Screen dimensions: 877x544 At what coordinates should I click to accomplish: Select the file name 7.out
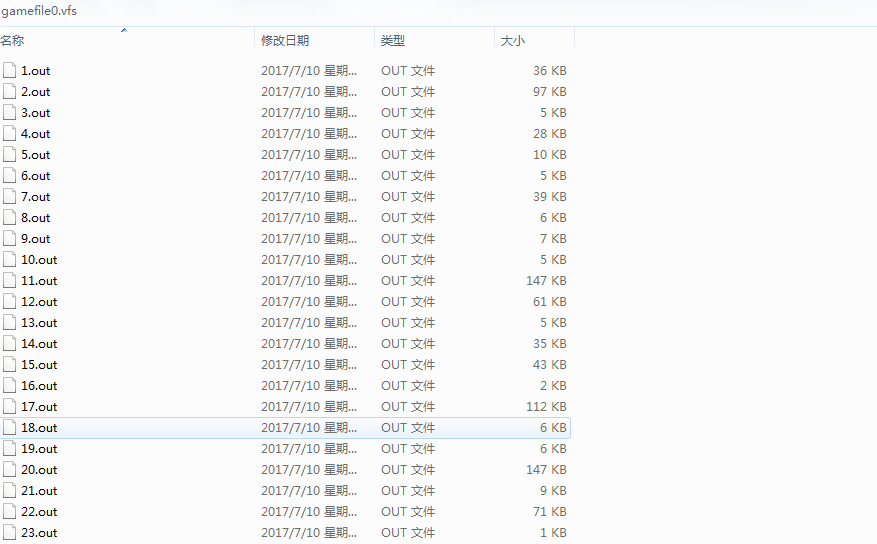point(36,197)
